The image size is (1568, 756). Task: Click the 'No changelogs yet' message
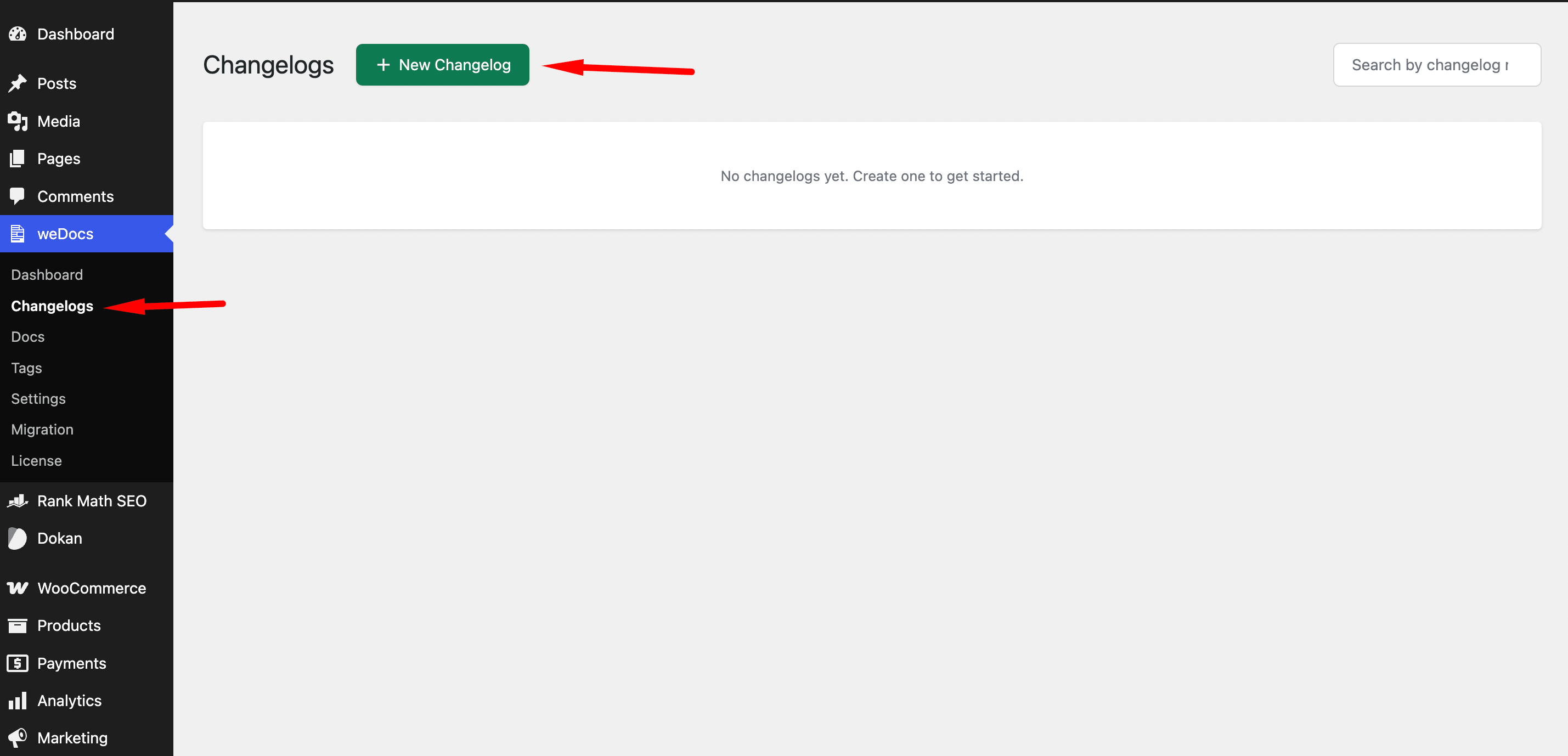coord(872,176)
